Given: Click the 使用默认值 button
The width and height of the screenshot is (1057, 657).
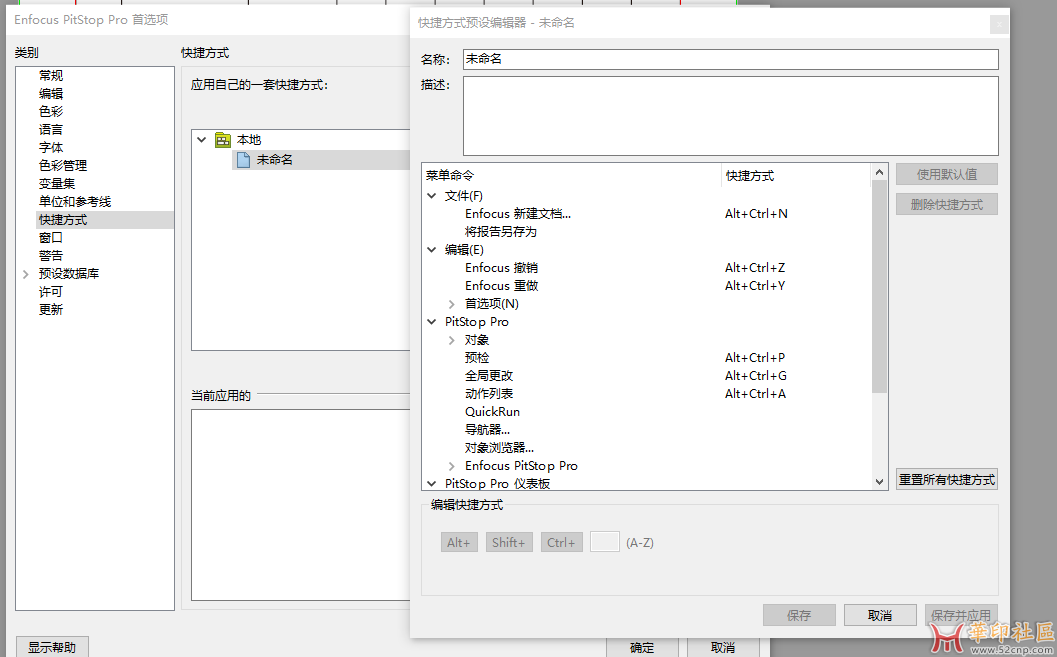Looking at the screenshot, I should pyautogui.click(x=946, y=175).
